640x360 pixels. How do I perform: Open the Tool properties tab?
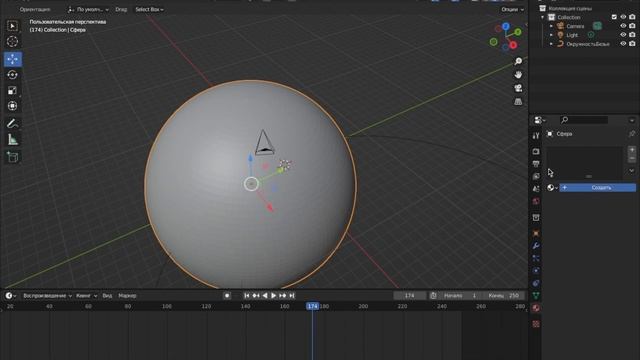(x=536, y=136)
